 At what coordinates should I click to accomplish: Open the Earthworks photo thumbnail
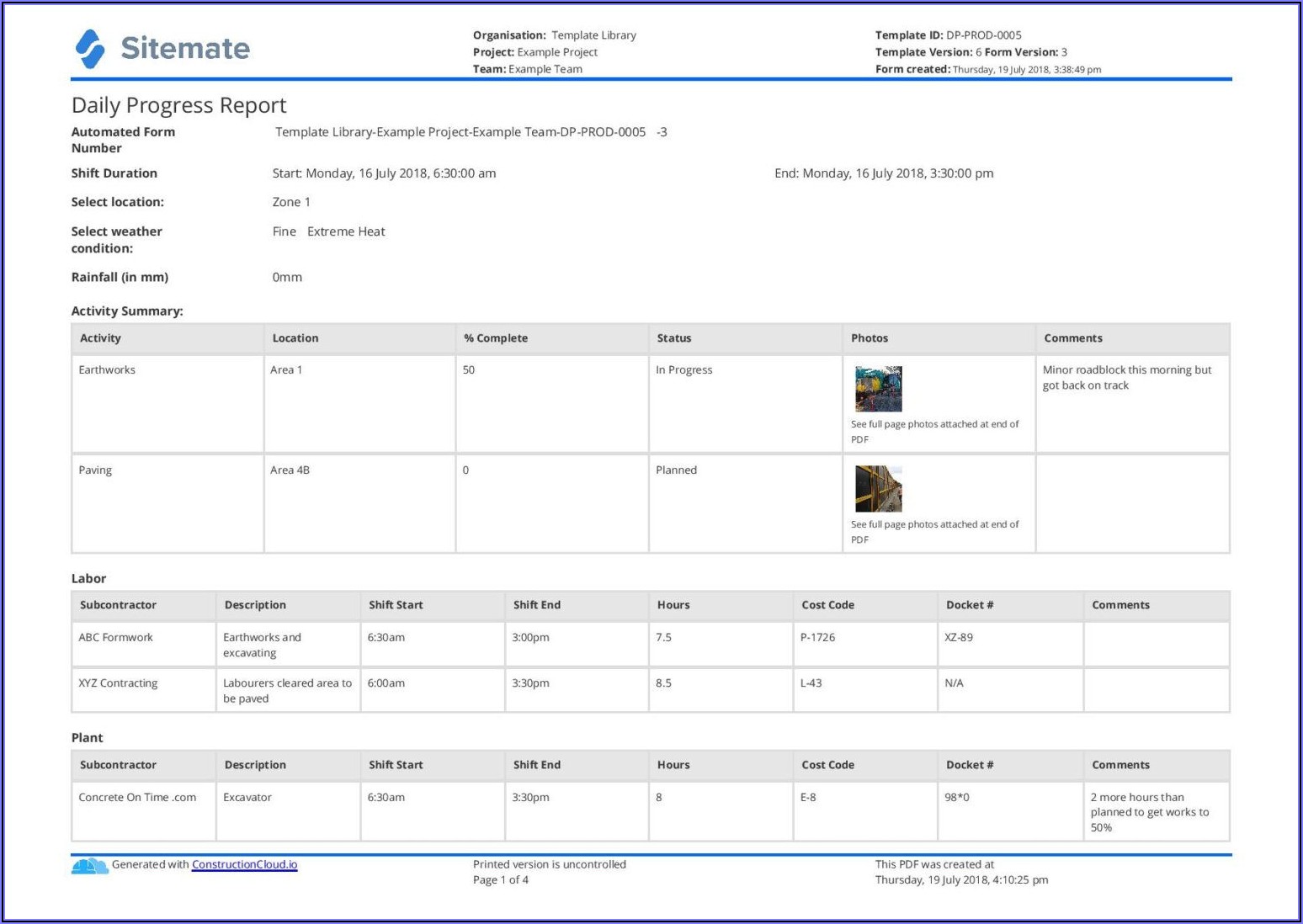pos(878,389)
